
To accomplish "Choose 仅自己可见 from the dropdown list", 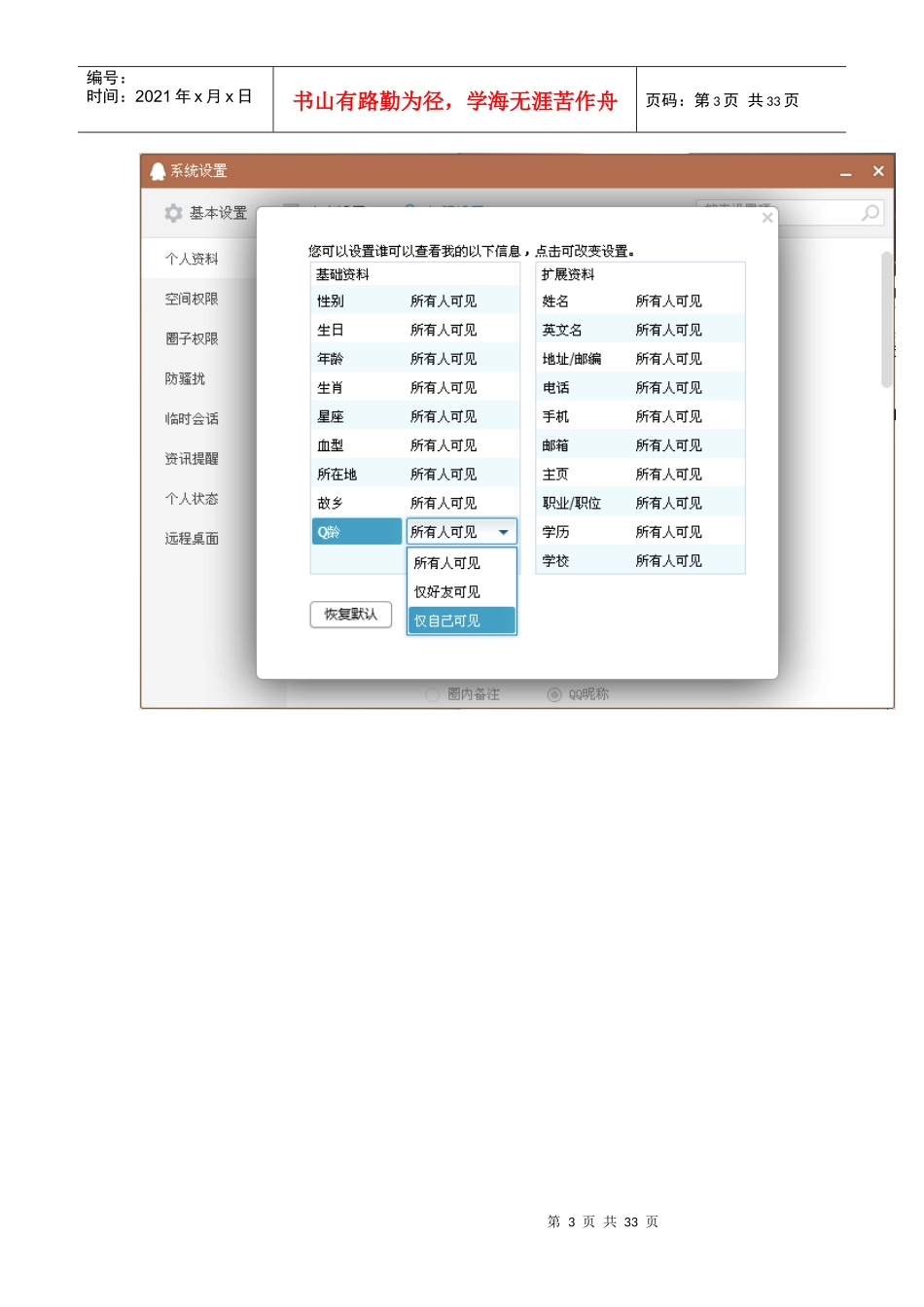I will pyautogui.click(x=461, y=620).
